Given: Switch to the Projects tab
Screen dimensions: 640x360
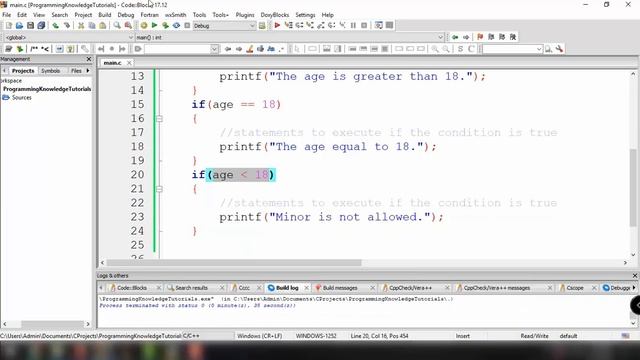Looking at the screenshot, I should [x=23, y=71].
